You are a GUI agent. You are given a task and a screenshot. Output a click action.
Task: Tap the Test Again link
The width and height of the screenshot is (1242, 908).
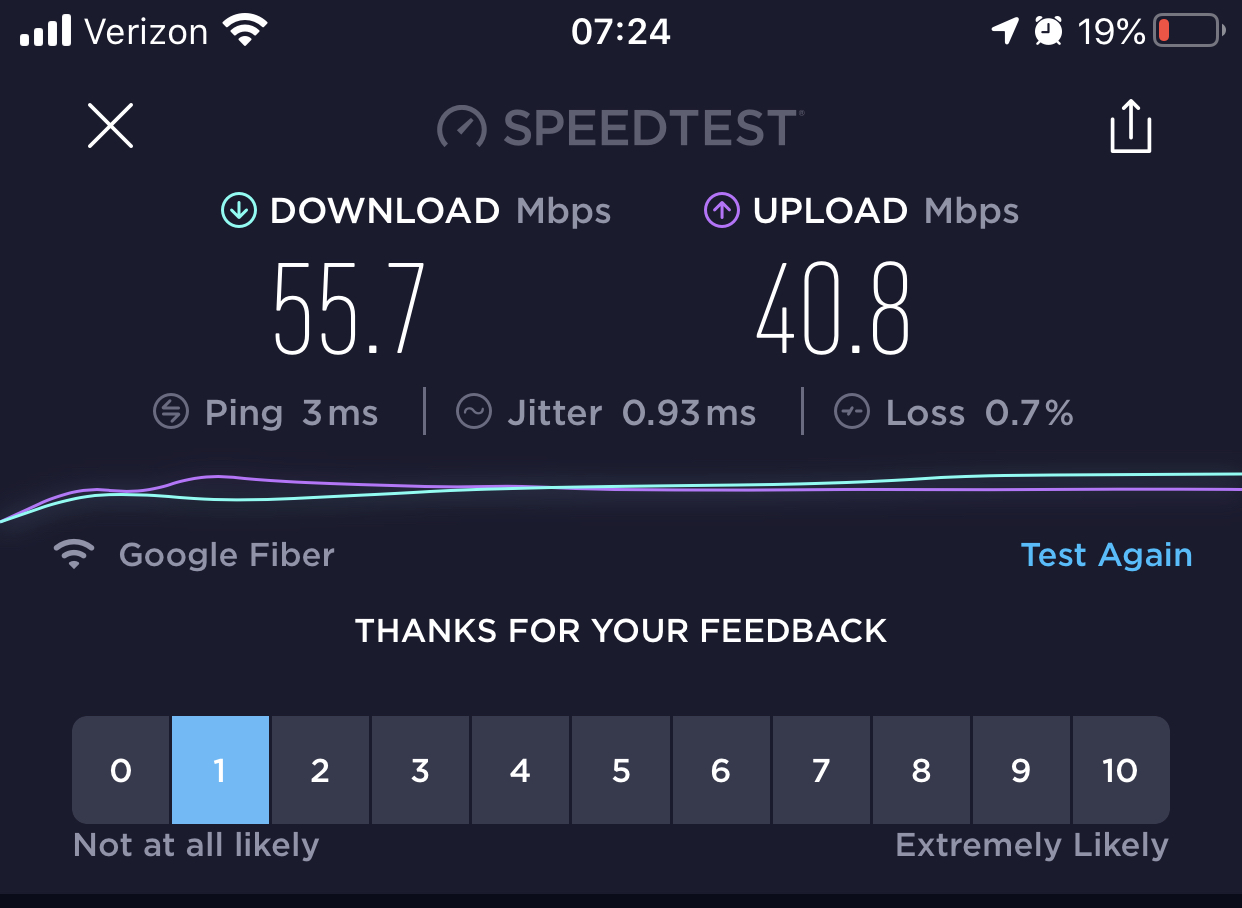coord(1106,555)
